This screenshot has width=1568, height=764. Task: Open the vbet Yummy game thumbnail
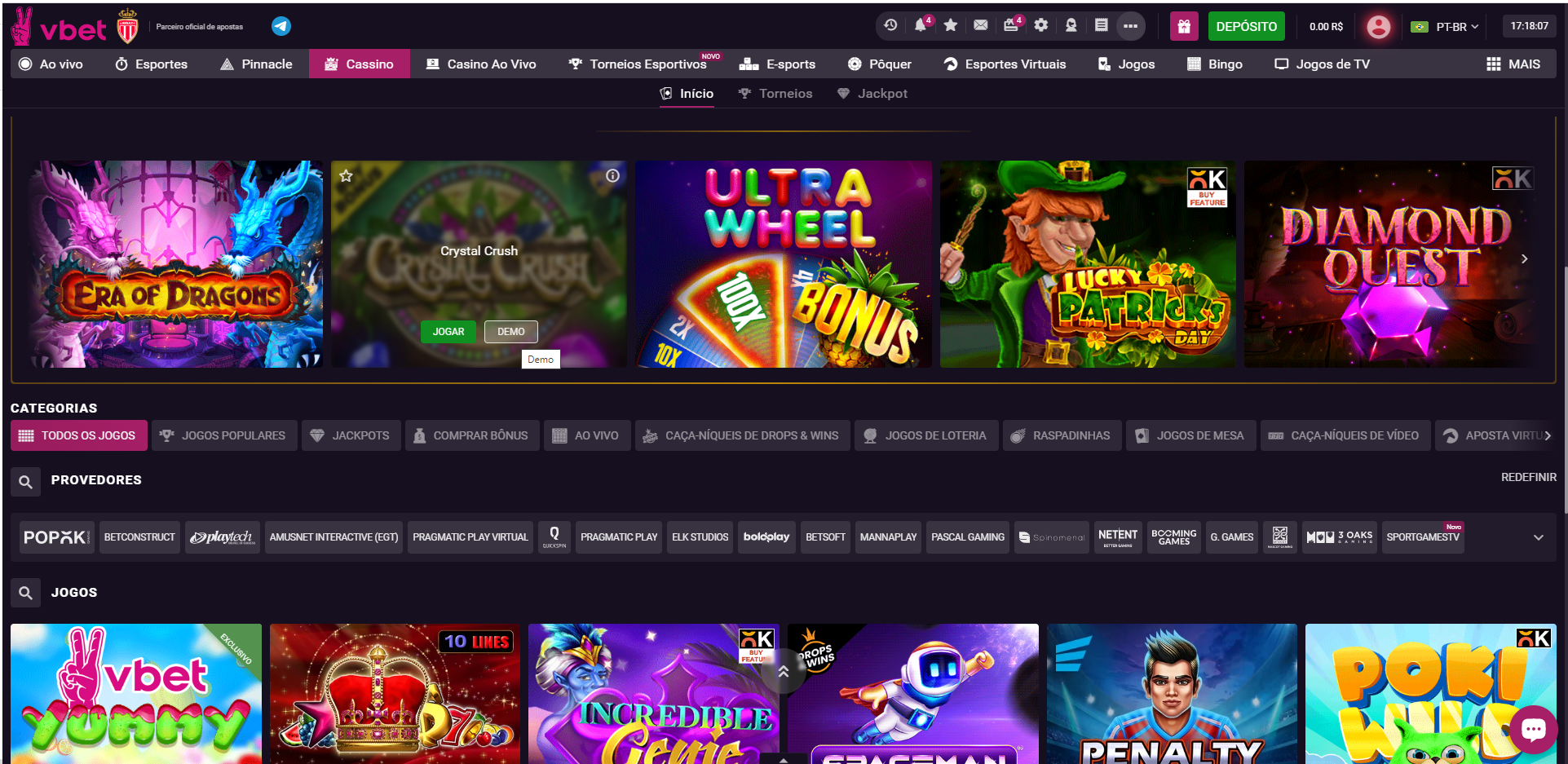point(136,694)
